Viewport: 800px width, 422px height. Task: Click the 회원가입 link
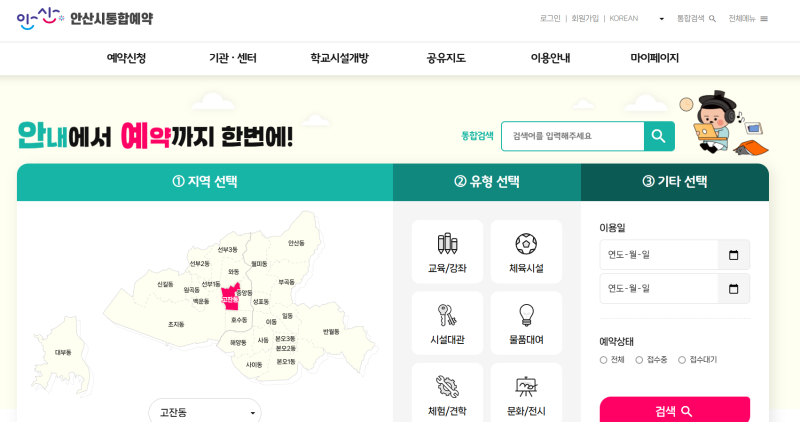[585, 18]
